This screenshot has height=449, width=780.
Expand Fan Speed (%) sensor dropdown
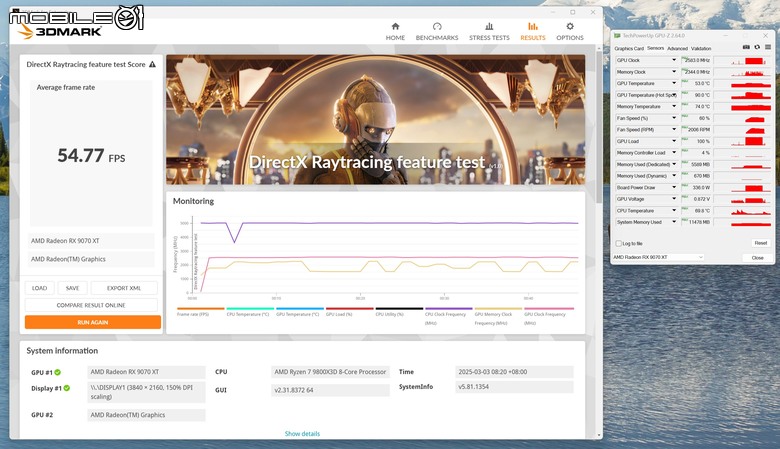point(674,118)
